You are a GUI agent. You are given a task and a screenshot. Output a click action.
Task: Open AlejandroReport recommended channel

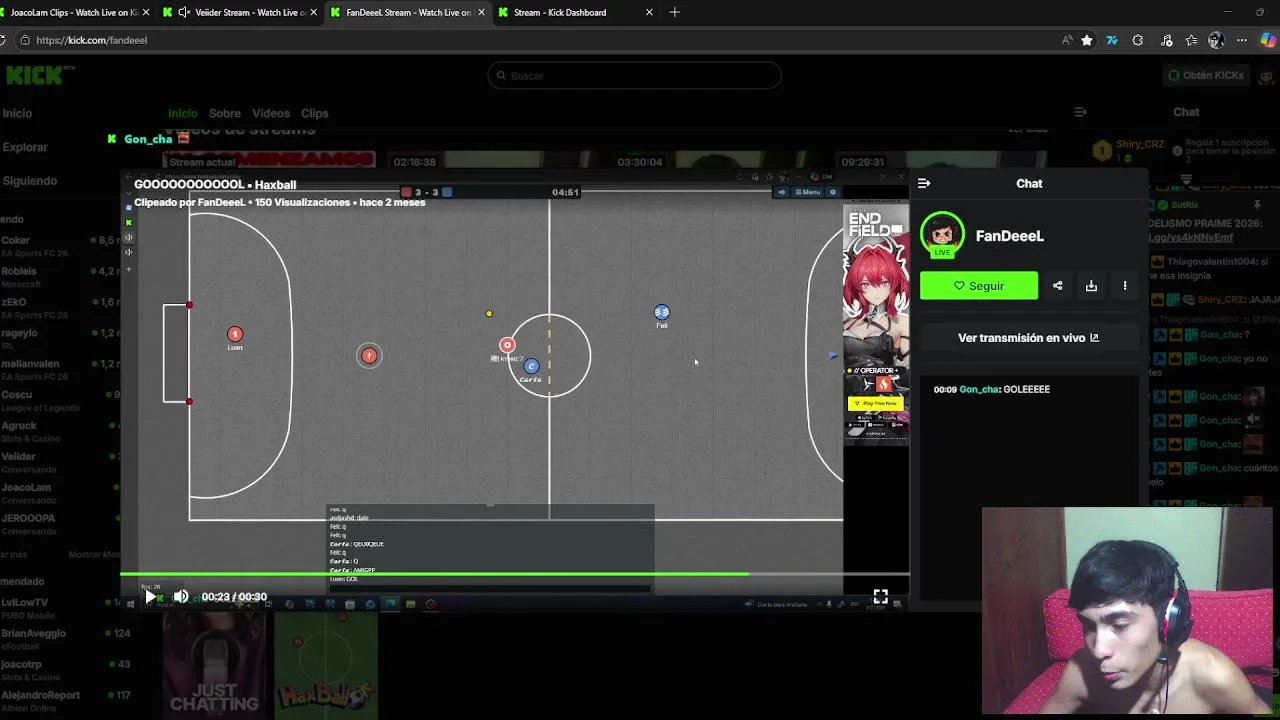[x=65, y=700]
